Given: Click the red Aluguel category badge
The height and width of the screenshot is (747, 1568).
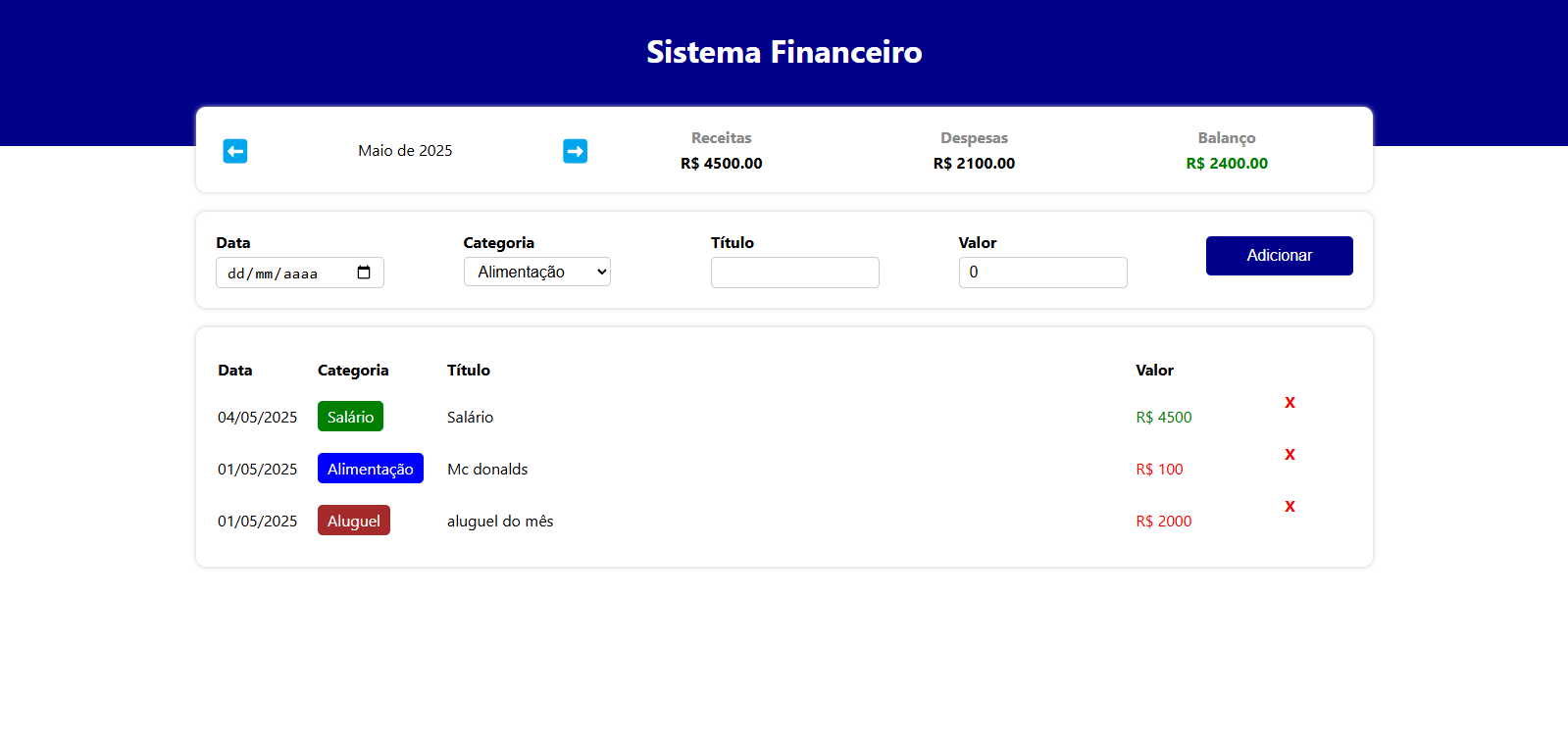Looking at the screenshot, I should [353, 521].
